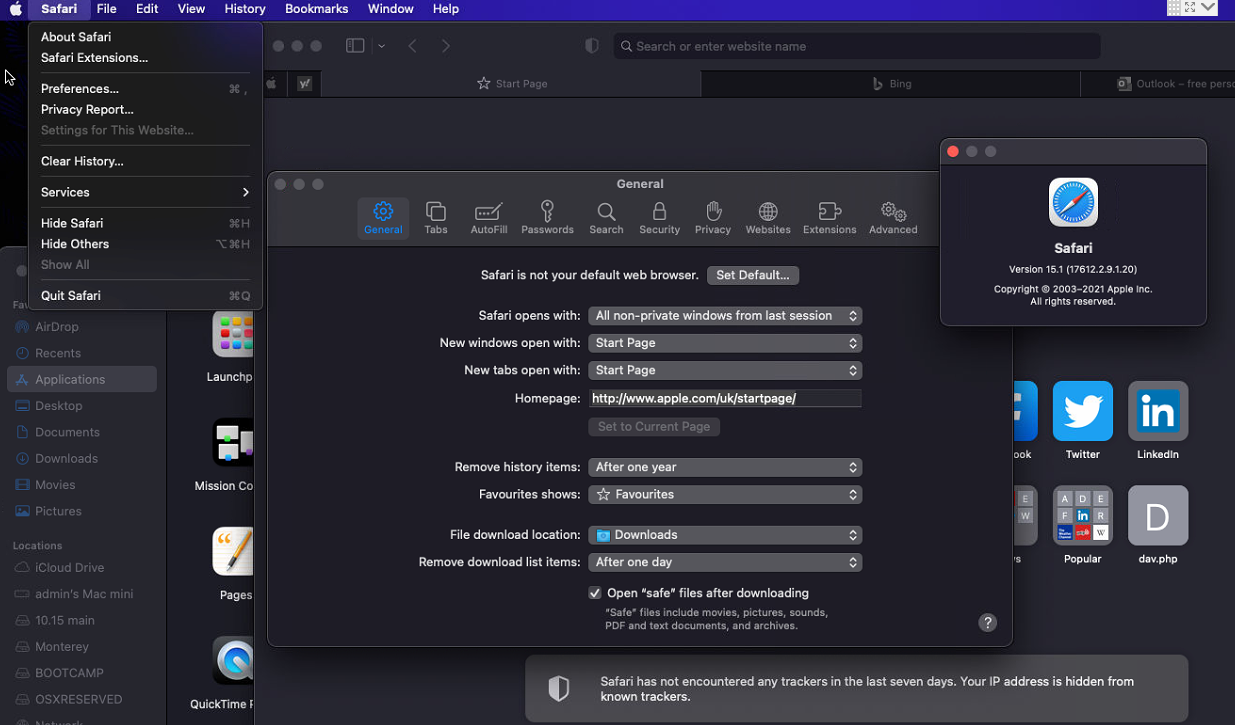Select Applications in Finder sidebar
This screenshot has width=1235, height=725.
(82, 379)
